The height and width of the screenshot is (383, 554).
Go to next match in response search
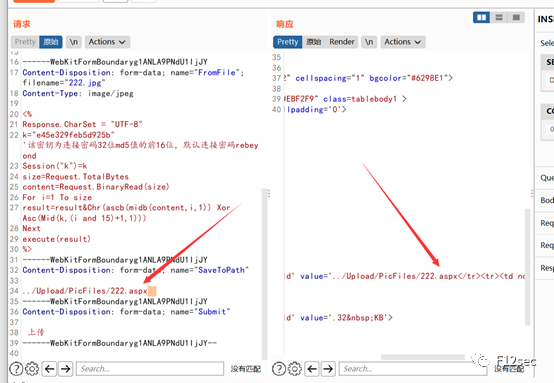pyautogui.click(x=328, y=369)
